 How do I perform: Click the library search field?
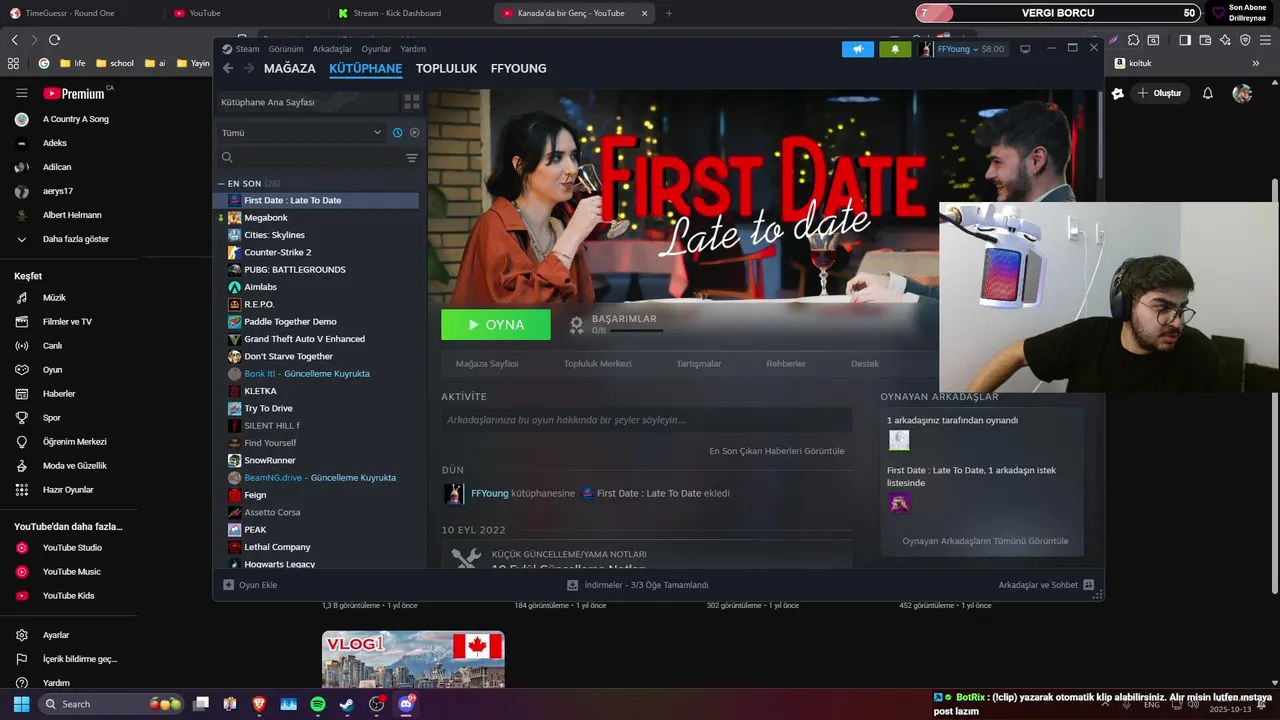tap(310, 158)
